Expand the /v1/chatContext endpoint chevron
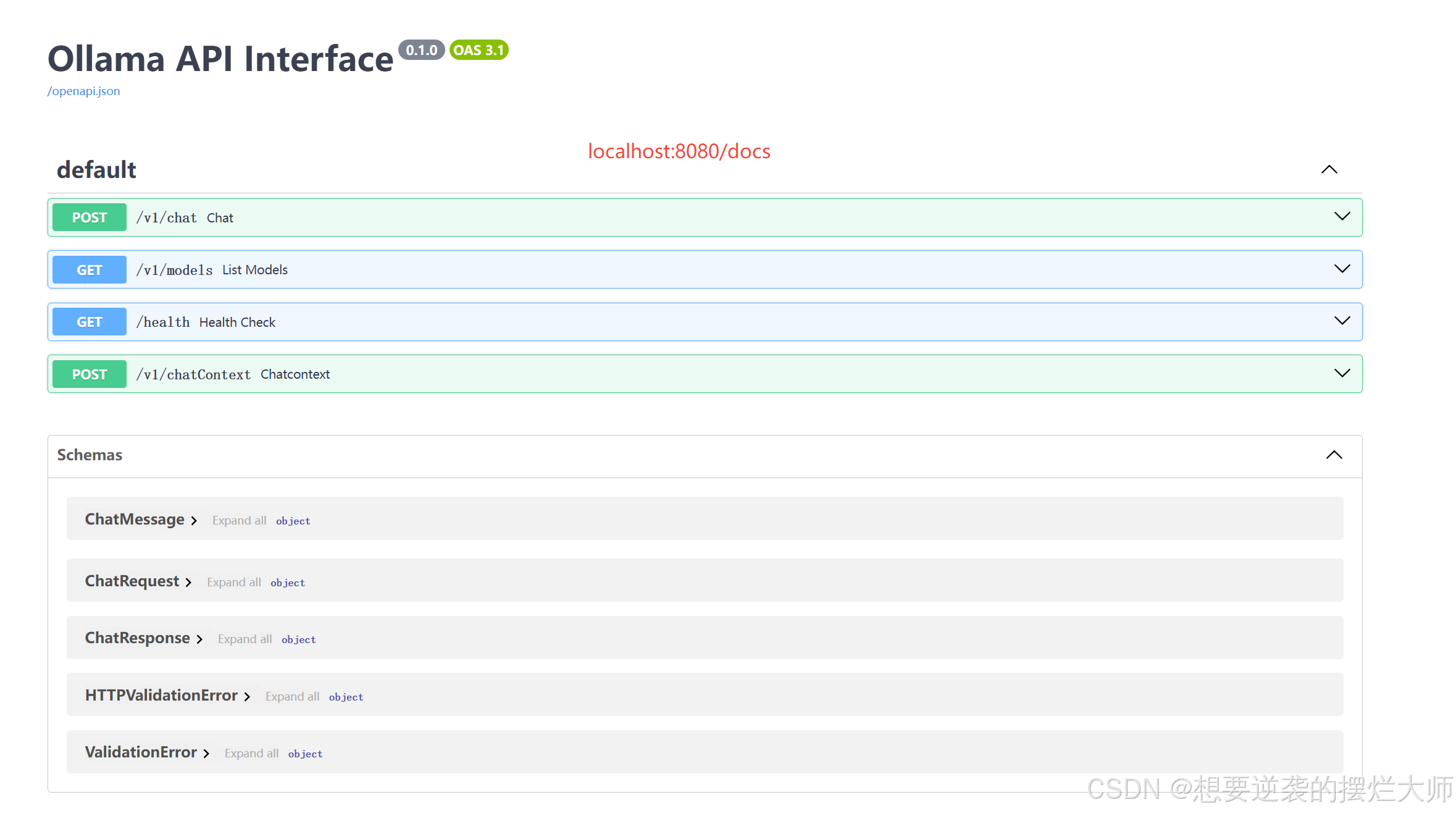 1342,374
